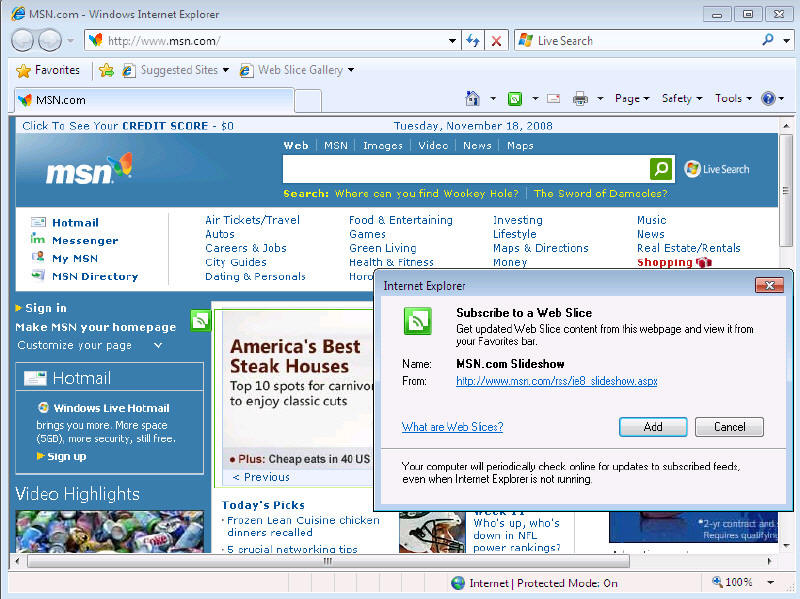The image size is (800, 599).
Task: Click the Print icon in command bar
Action: pyautogui.click(x=580, y=98)
